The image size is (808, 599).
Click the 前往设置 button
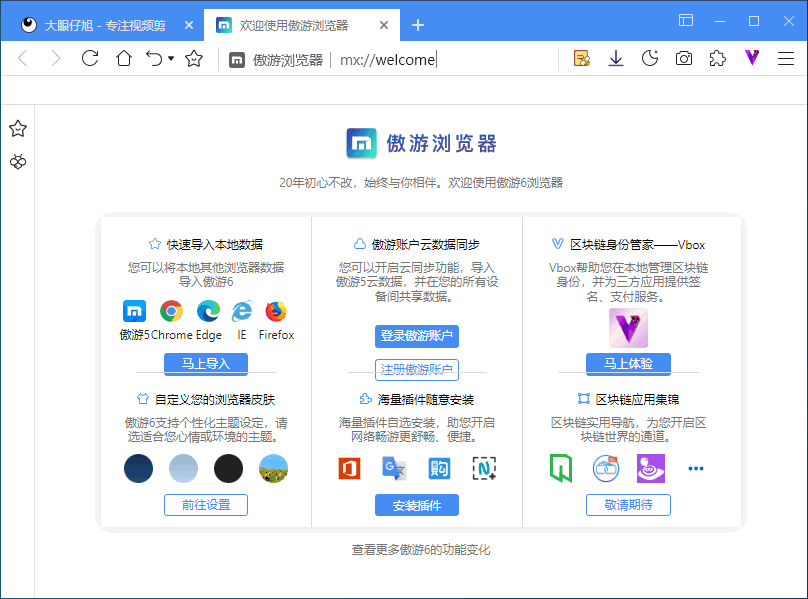point(206,505)
